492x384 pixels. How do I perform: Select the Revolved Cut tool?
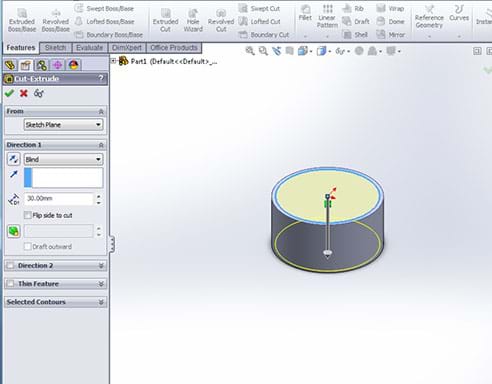221,20
